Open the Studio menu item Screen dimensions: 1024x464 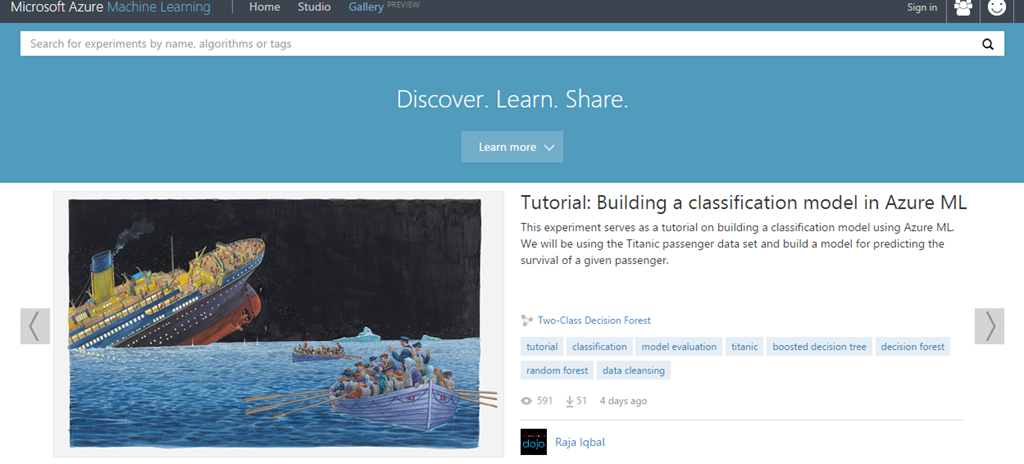pyautogui.click(x=314, y=7)
